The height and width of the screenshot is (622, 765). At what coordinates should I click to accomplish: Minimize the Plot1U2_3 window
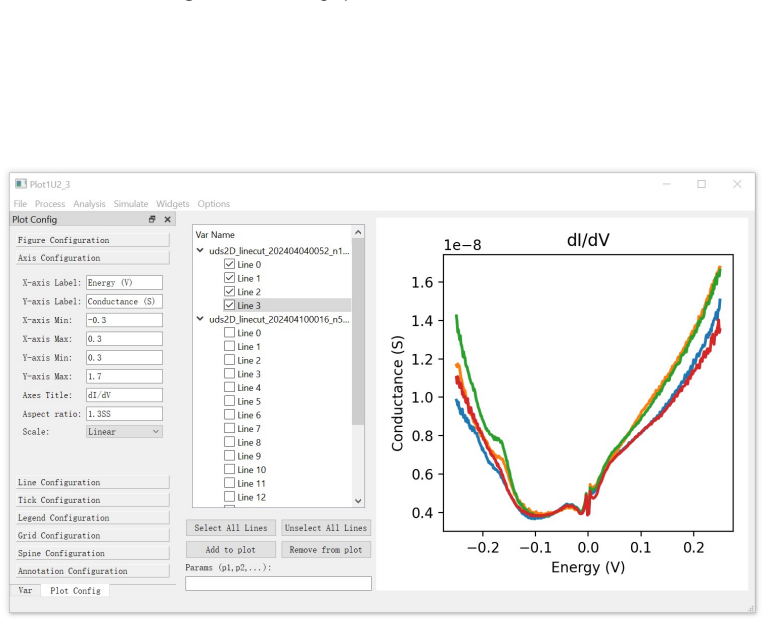click(666, 184)
